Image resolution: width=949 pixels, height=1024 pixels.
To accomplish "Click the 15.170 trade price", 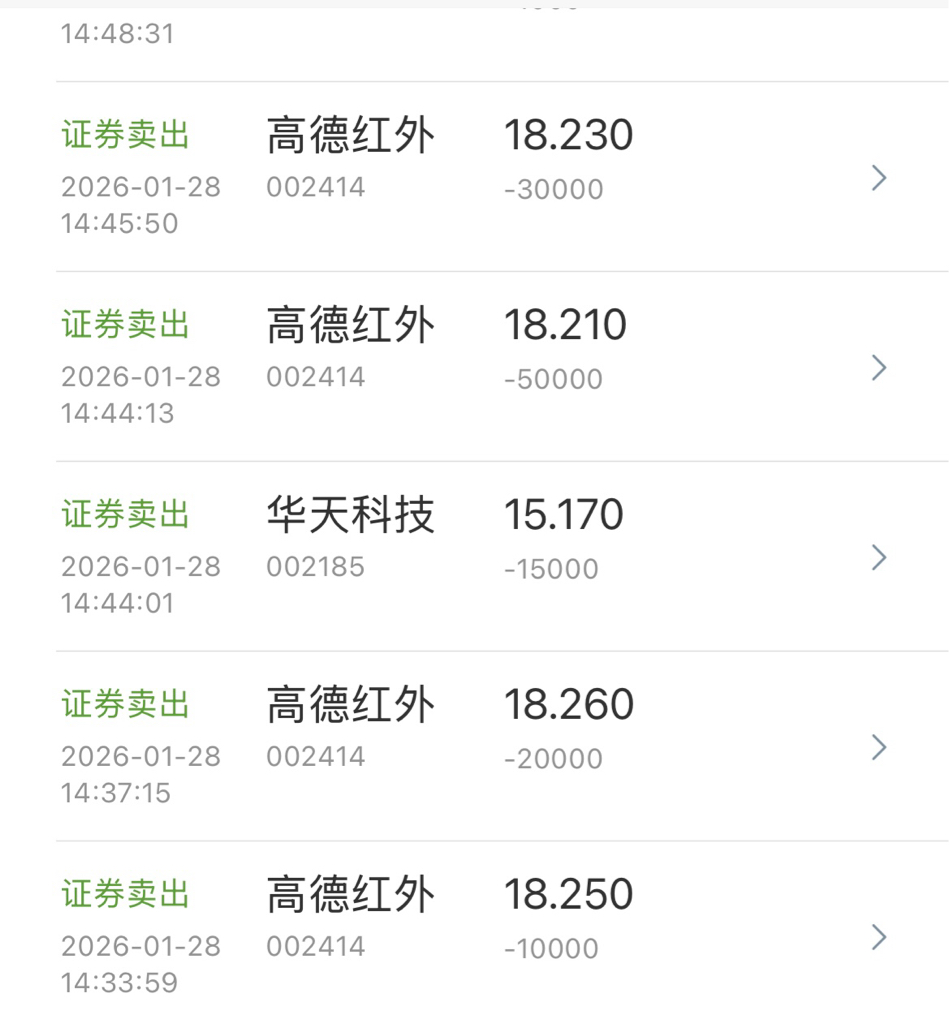I will coord(563,516).
